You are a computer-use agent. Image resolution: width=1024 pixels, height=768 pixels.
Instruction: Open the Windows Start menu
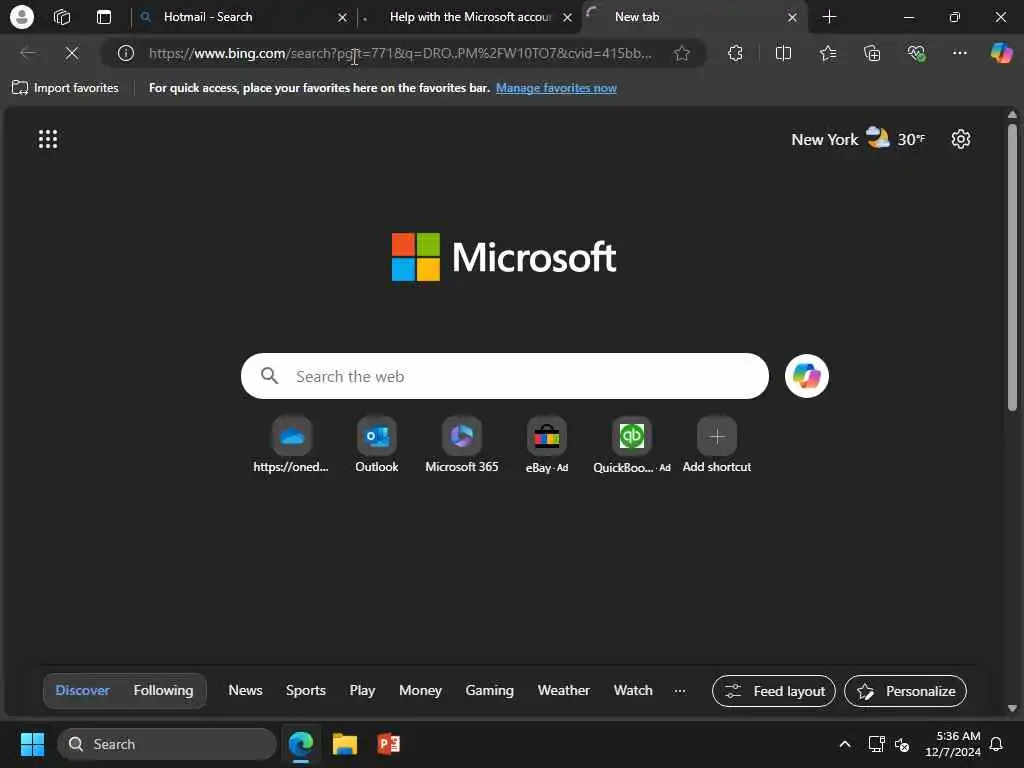pos(32,744)
